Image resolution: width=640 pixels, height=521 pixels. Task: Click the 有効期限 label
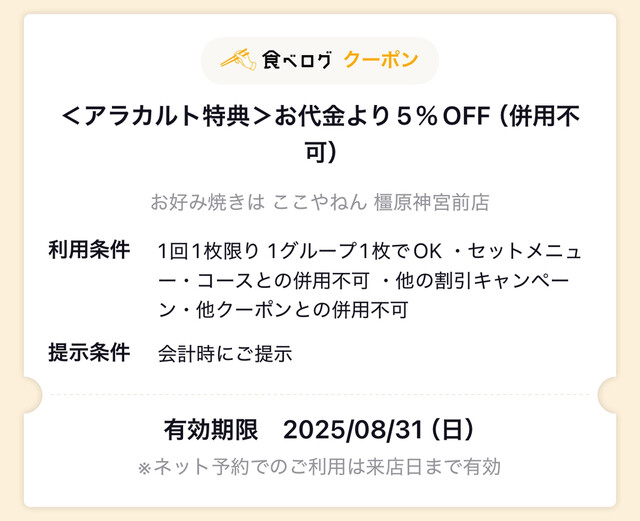click(x=210, y=430)
